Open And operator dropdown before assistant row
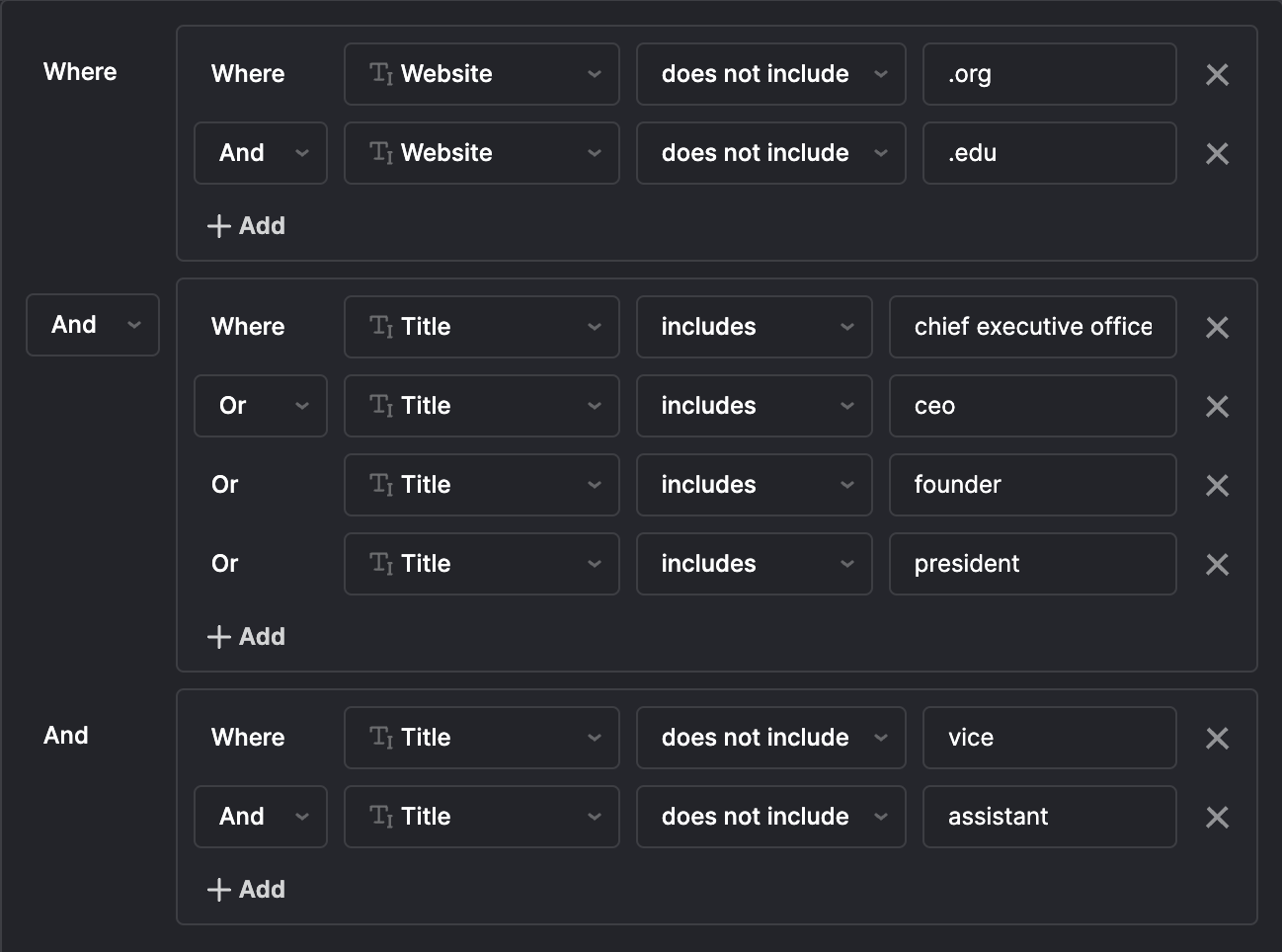The width and height of the screenshot is (1282, 952). (x=261, y=817)
